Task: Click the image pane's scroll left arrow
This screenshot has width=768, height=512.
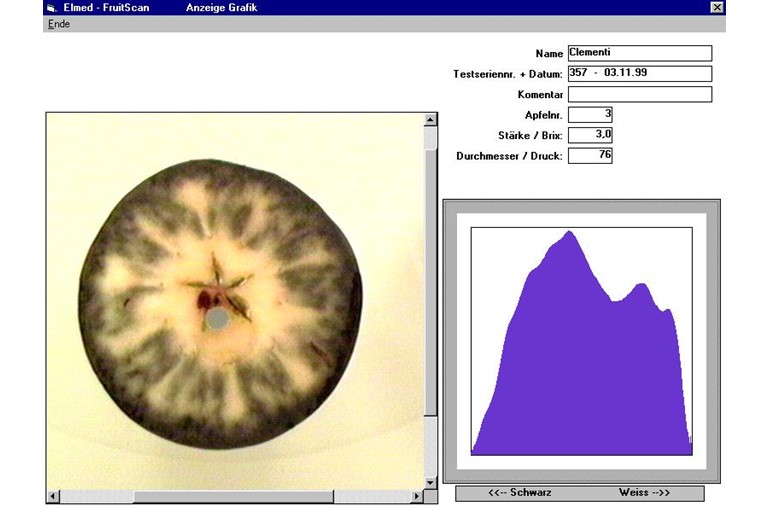Action: pos(53,496)
